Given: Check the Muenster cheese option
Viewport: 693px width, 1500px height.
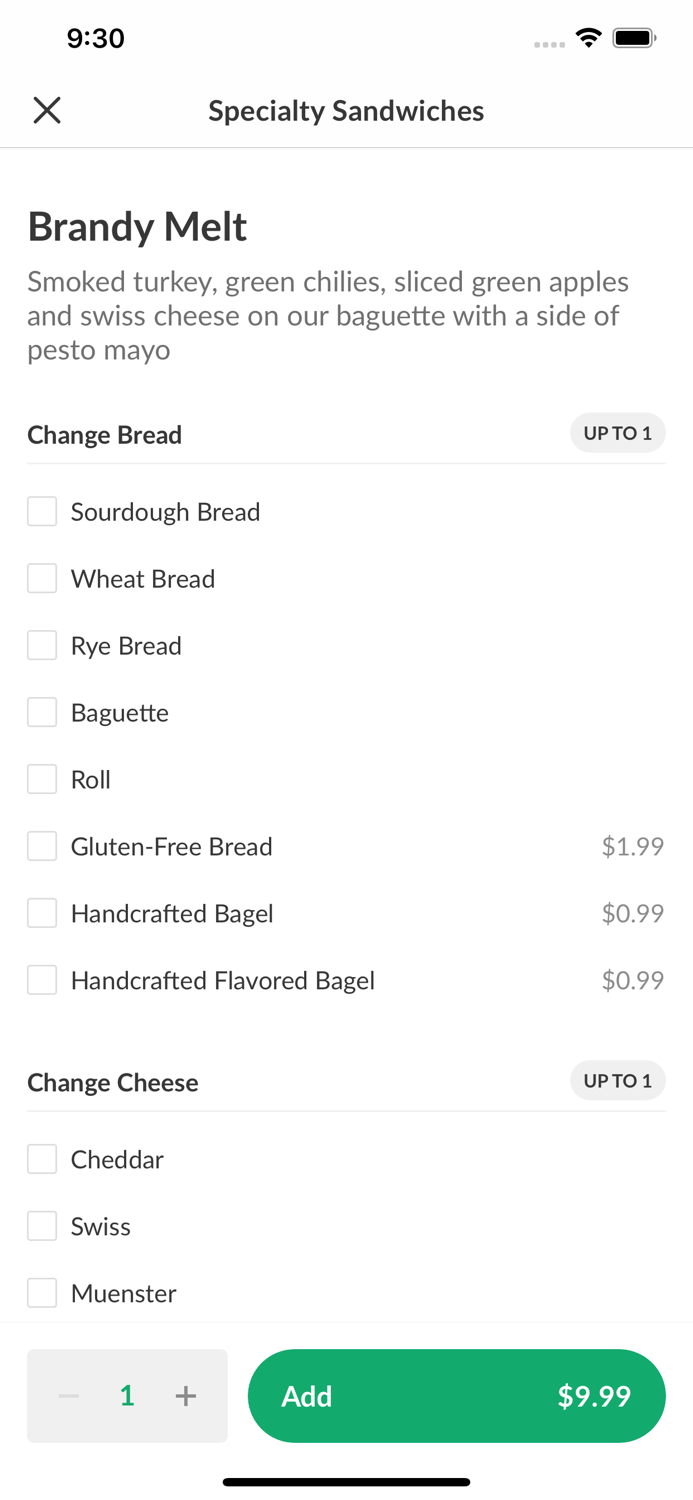Looking at the screenshot, I should pyautogui.click(x=41, y=1292).
